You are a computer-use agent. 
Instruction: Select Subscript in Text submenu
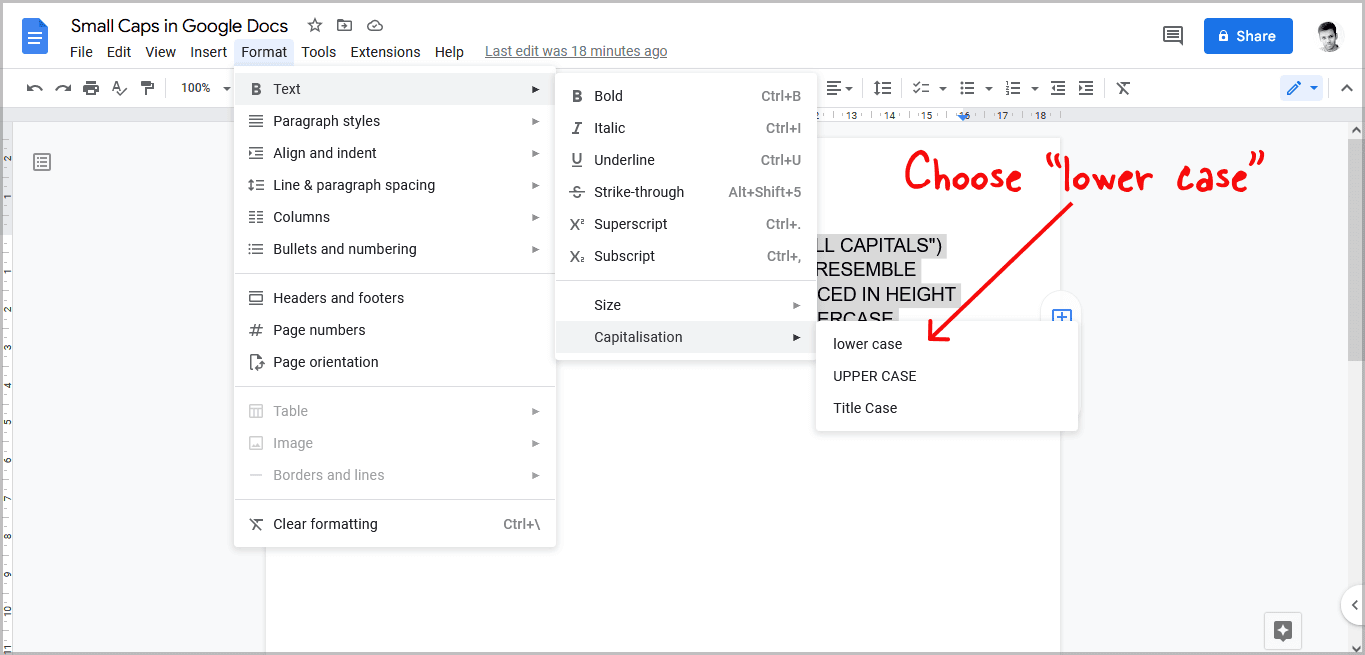point(686,256)
